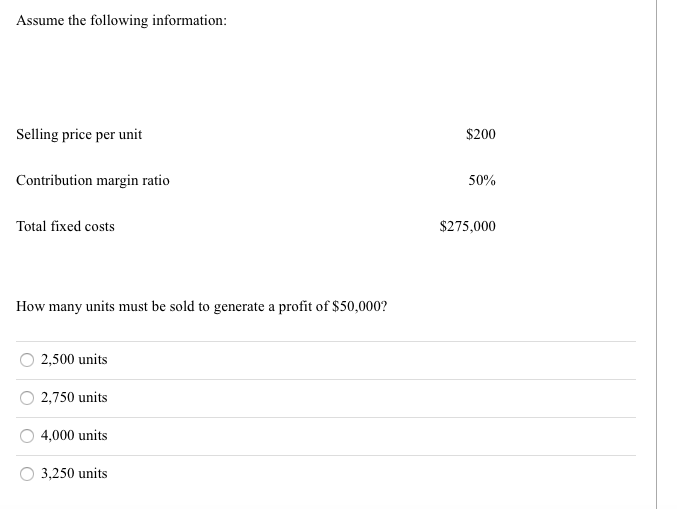Pick the 4,000 units radio button
The width and height of the screenshot is (677, 509).
tap(27, 436)
